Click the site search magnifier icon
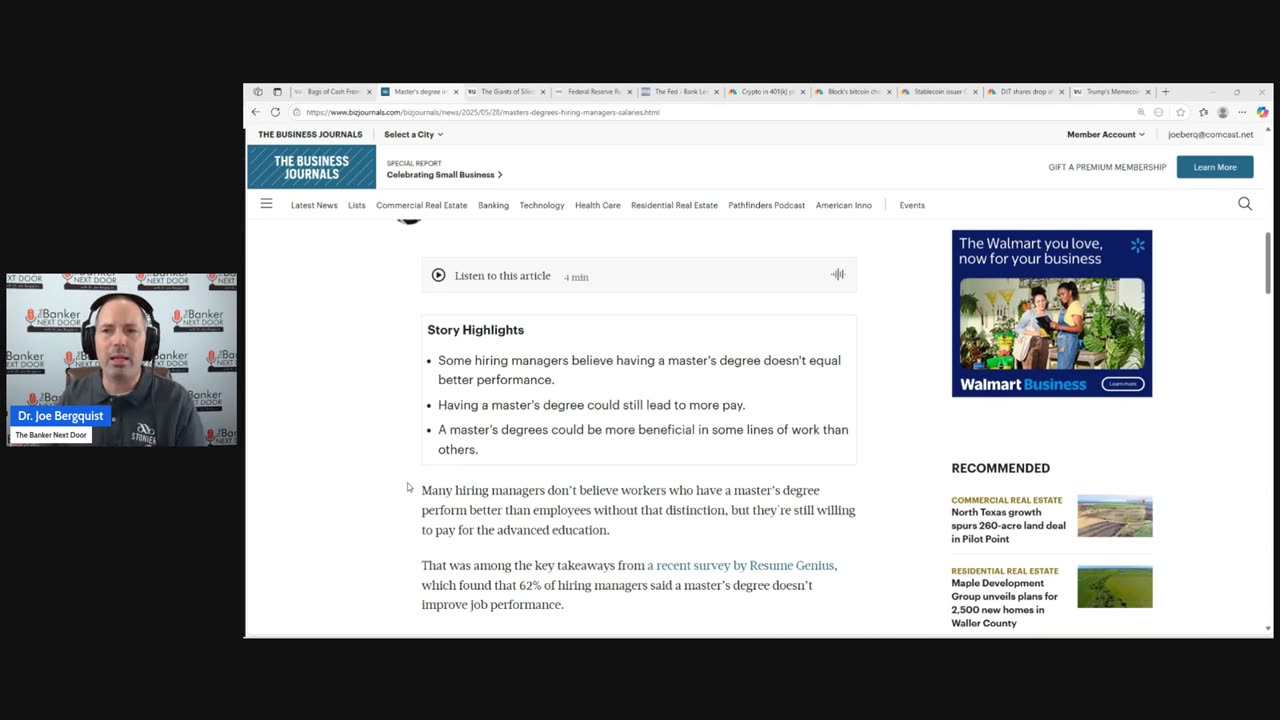The height and width of the screenshot is (720, 1280). click(1245, 204)
